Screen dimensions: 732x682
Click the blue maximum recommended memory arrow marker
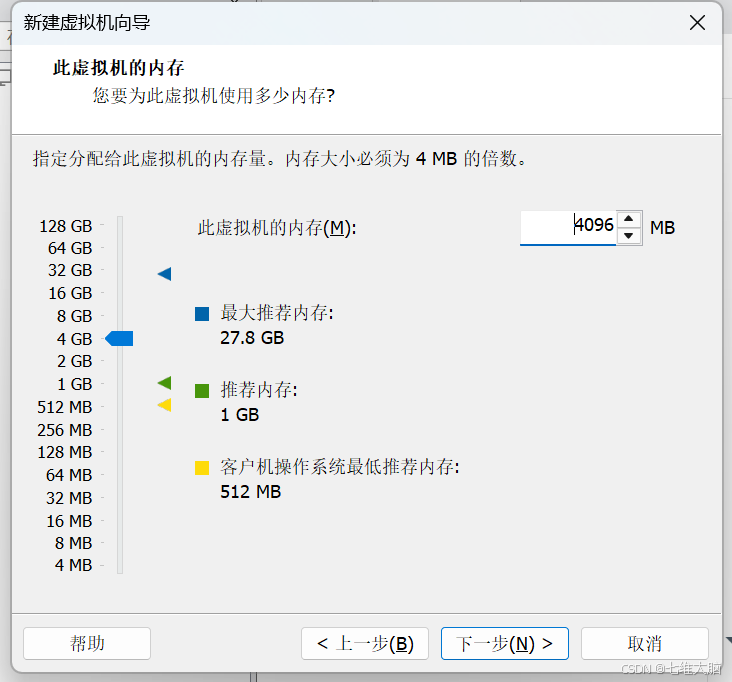tap(164, 274)
